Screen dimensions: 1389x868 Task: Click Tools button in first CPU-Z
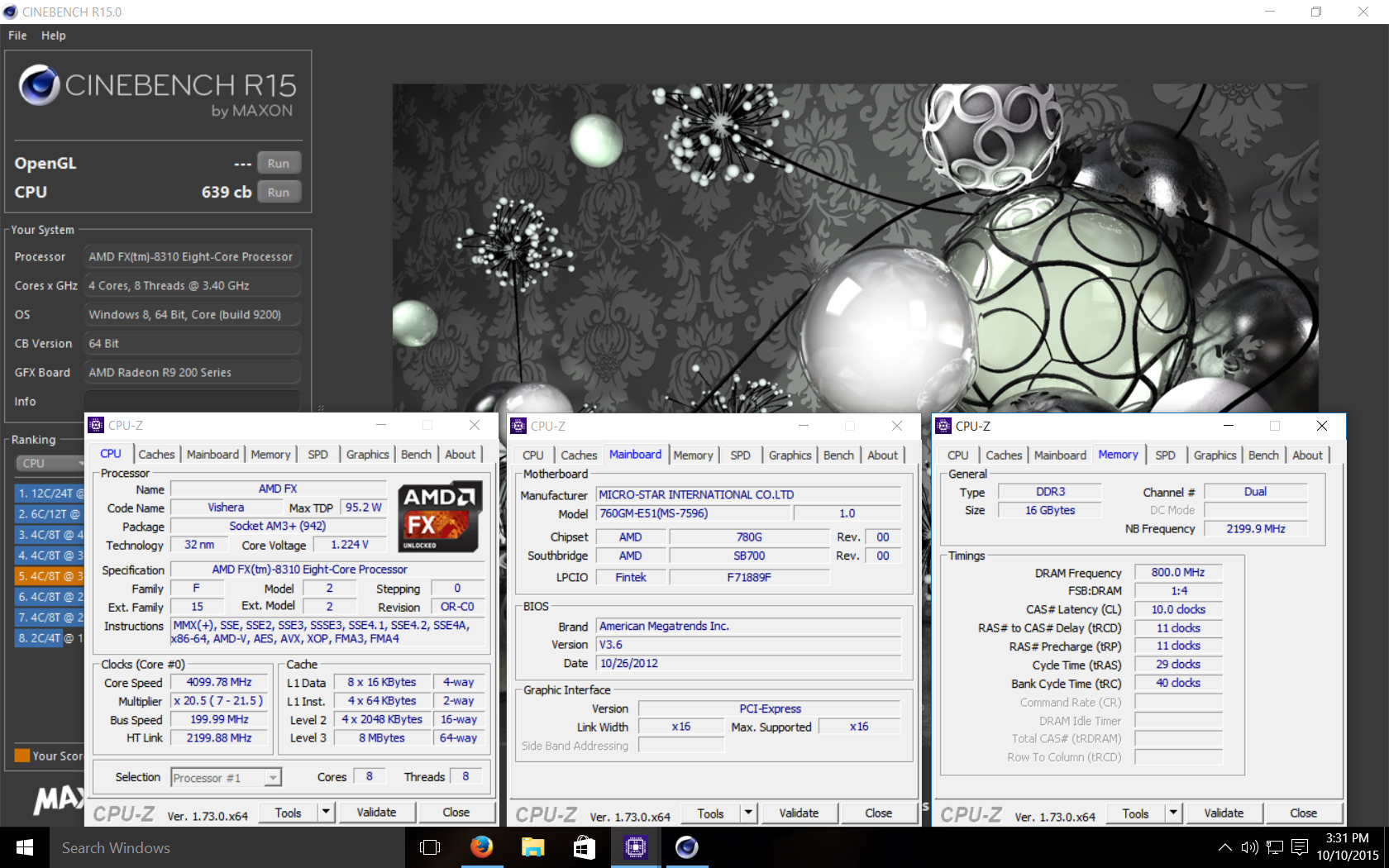pyautogui.click(x=288, y=813)
